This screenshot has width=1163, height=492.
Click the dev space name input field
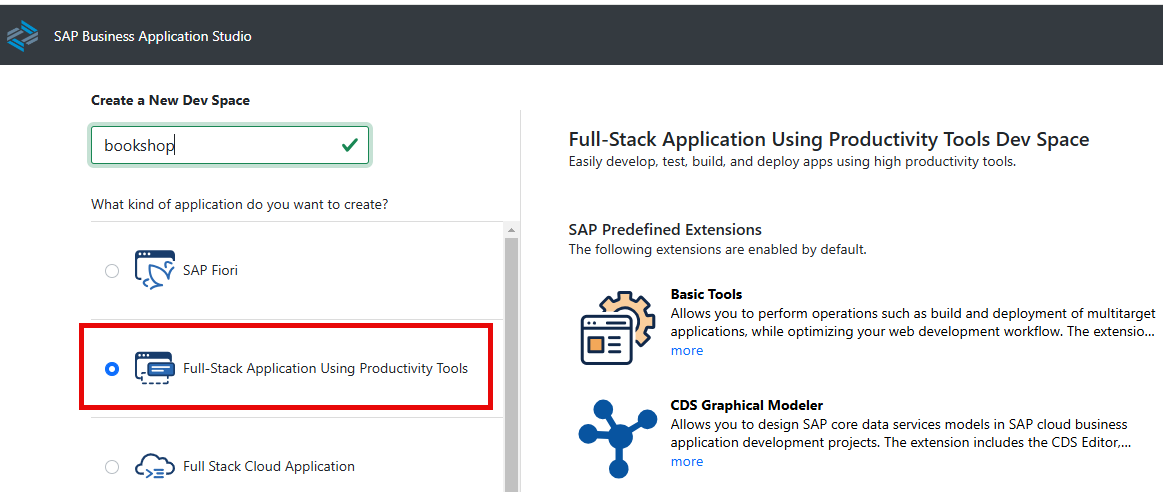(x=230, y=145)
